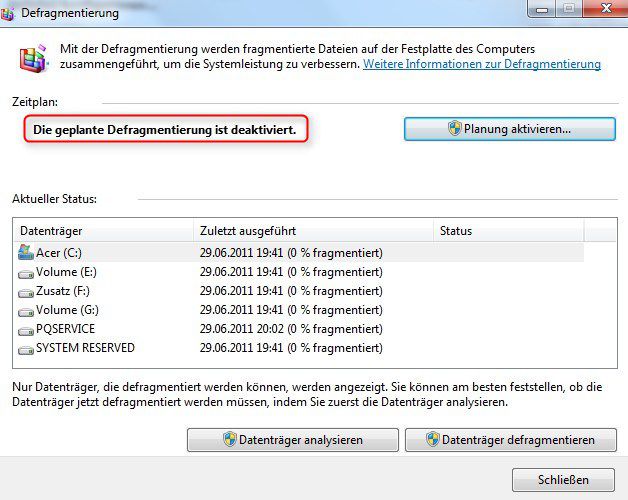This screenshot has height=500, width=628.
Task: Click the Volume (G:) drive icon
Action: [x=26, y=312]
